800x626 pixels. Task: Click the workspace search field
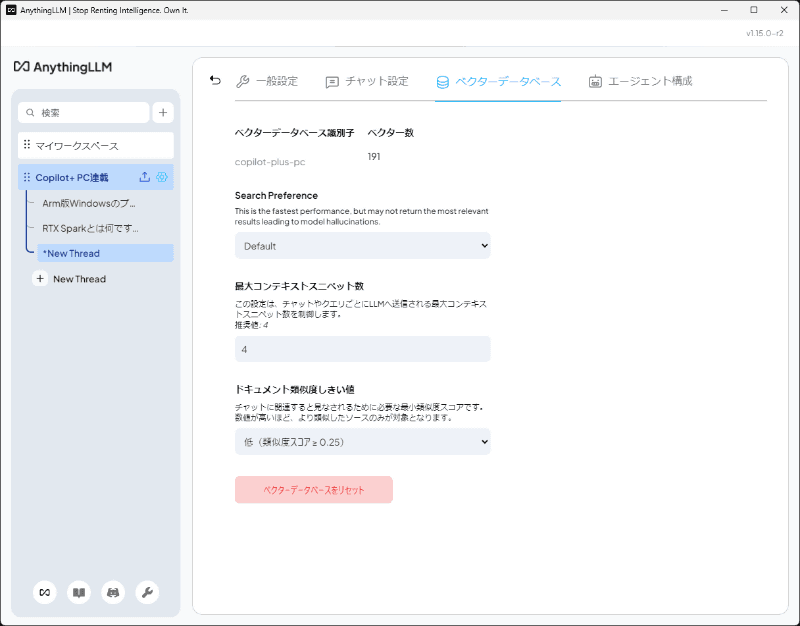[84, 113]
